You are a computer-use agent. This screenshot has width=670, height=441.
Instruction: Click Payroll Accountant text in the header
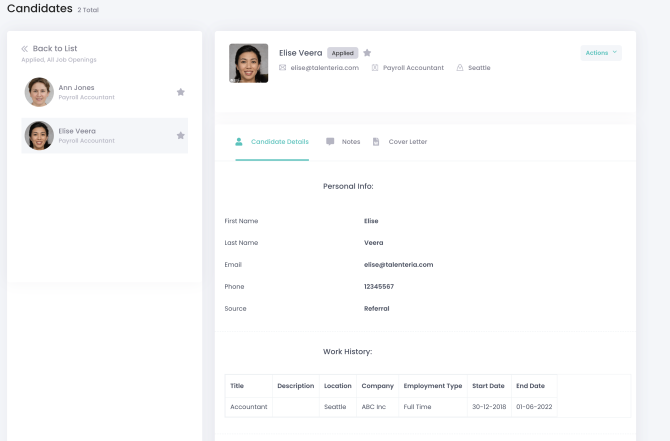(413, 68)
